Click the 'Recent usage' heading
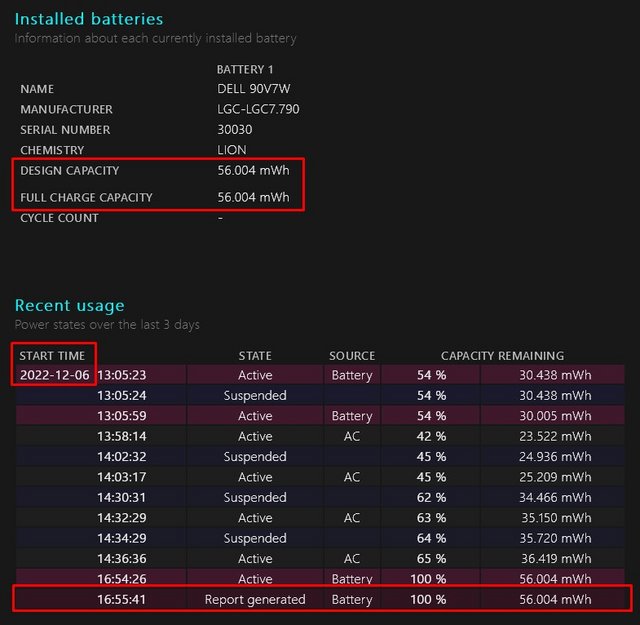This screenshot has width=640, height=625. (x=70, y=305)
